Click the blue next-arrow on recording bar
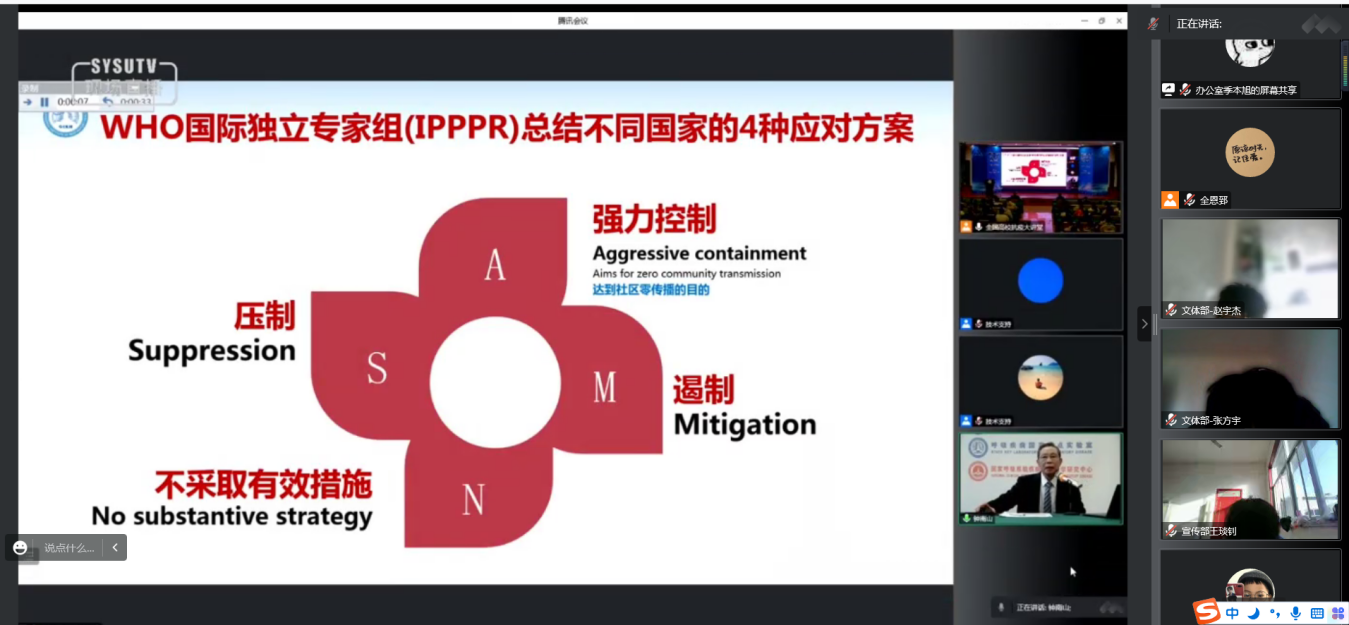 (x=28, y=102)
